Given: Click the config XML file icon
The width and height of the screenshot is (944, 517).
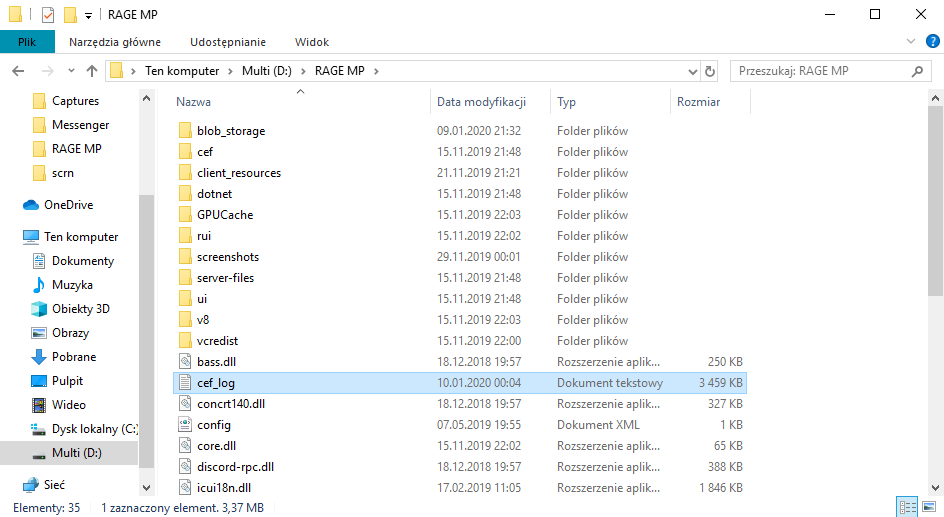Looking at the screenshot, I should point(185,425).
